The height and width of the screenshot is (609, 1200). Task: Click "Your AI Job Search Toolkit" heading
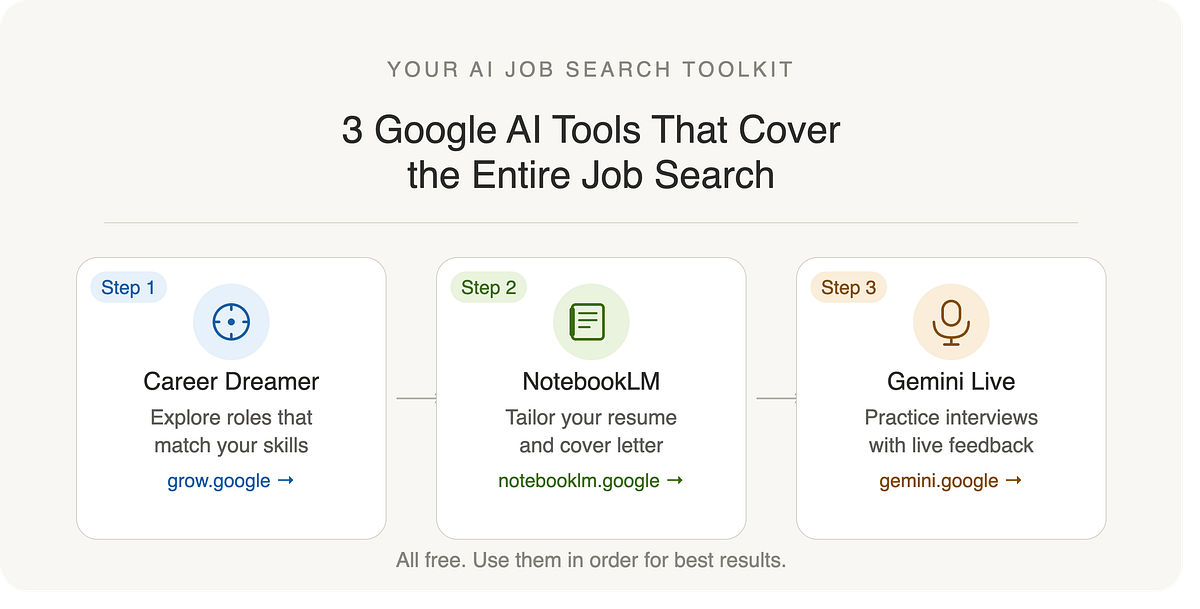(591, 70)
